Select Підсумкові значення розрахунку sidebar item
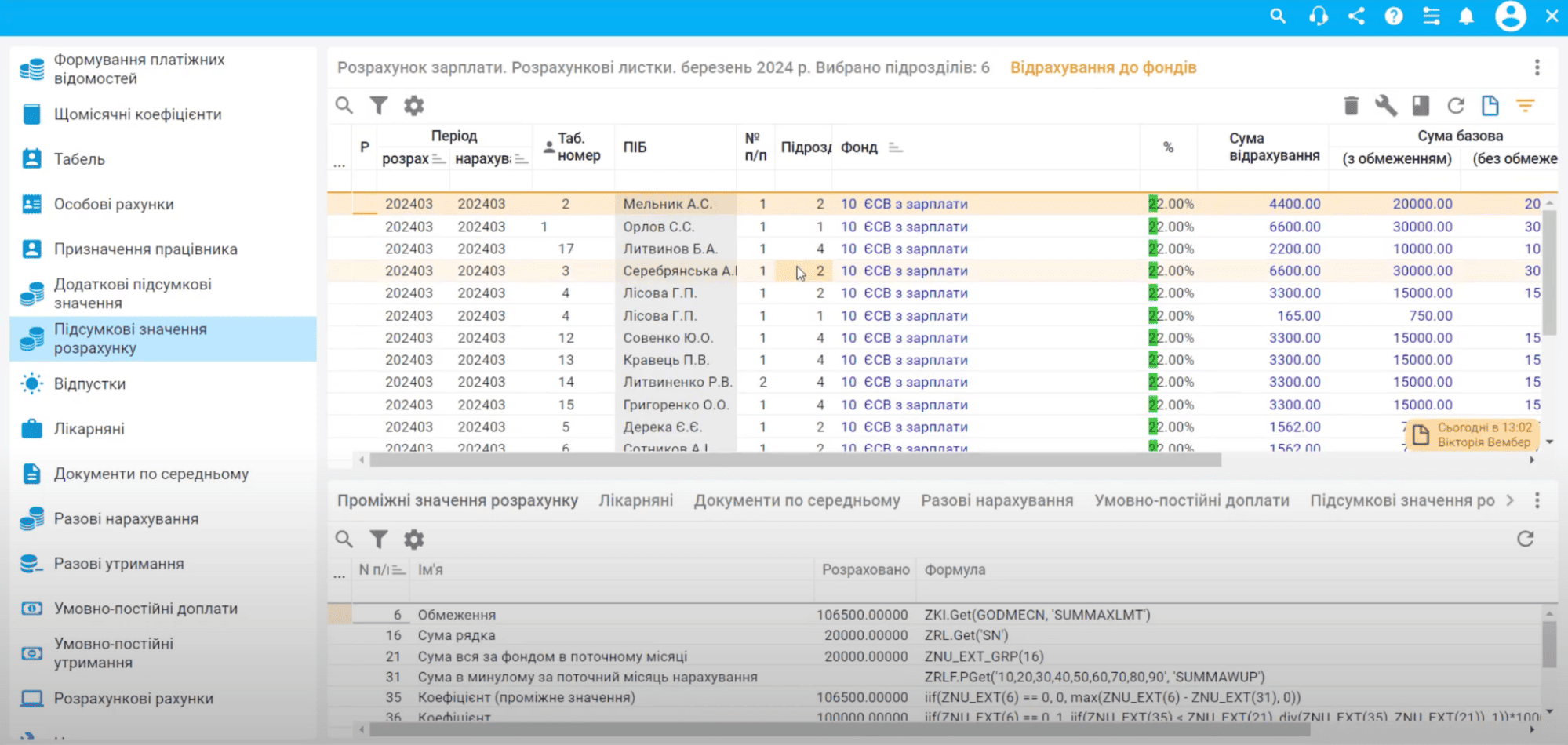Viewport: 1568px width, 745px height. 163,339
